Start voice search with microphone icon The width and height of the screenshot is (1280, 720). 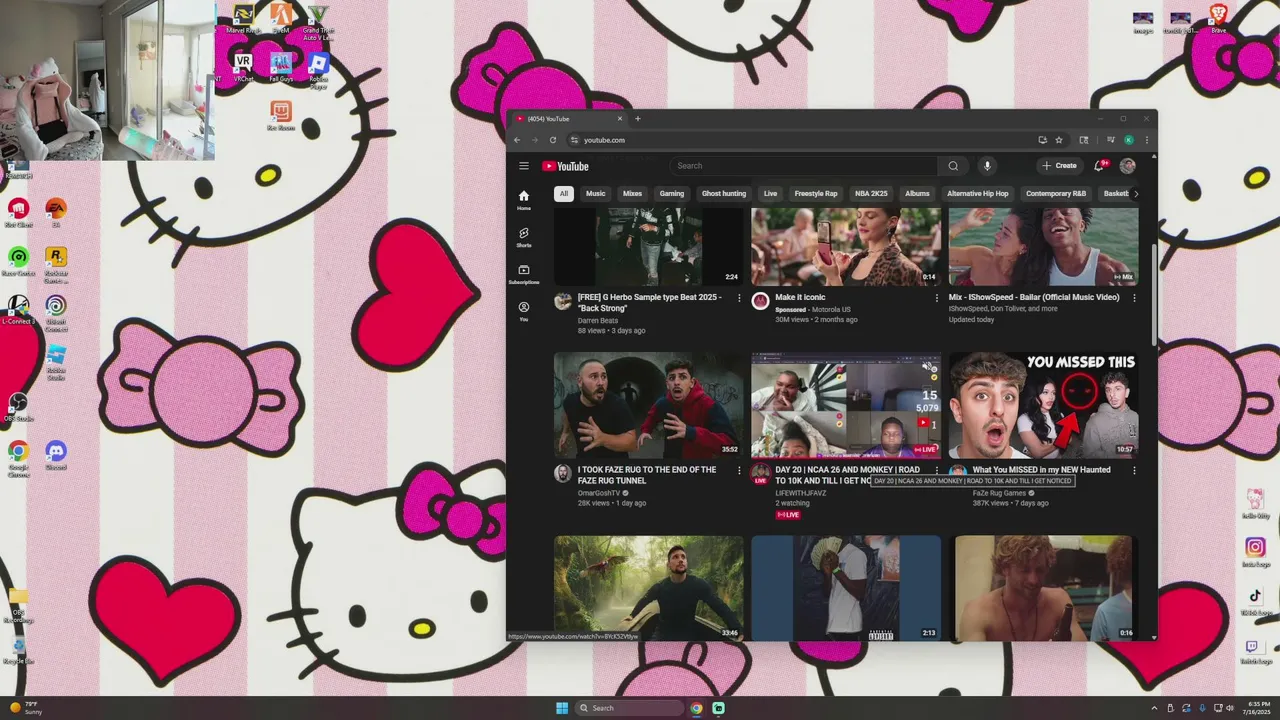pos(987,166)
